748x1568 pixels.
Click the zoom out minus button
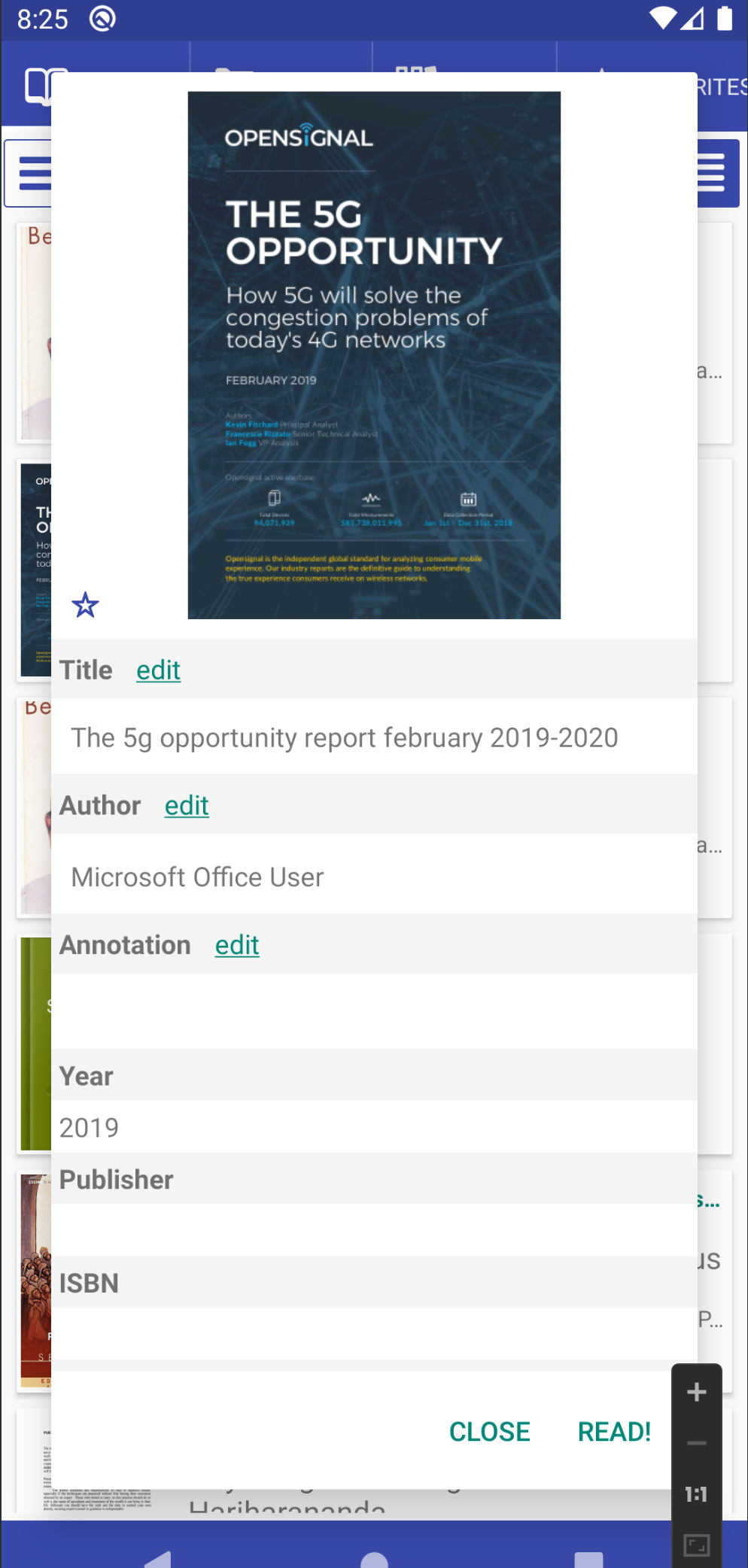tap(696, 1443)
